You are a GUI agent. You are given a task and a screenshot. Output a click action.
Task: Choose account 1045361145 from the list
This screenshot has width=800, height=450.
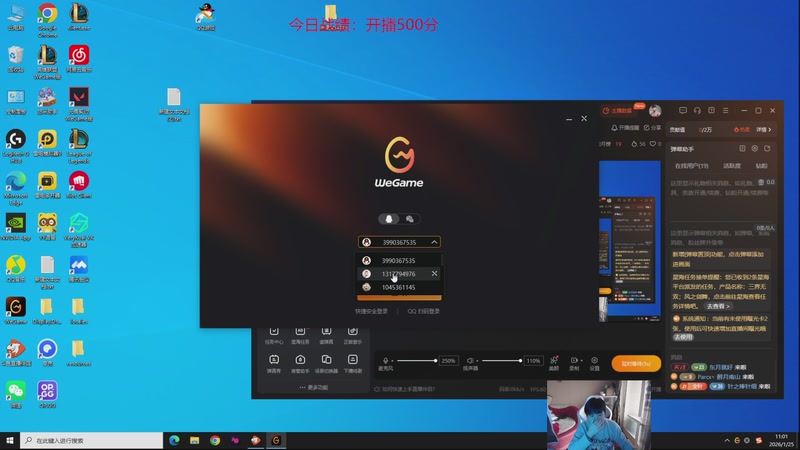(x=399, y=287)
